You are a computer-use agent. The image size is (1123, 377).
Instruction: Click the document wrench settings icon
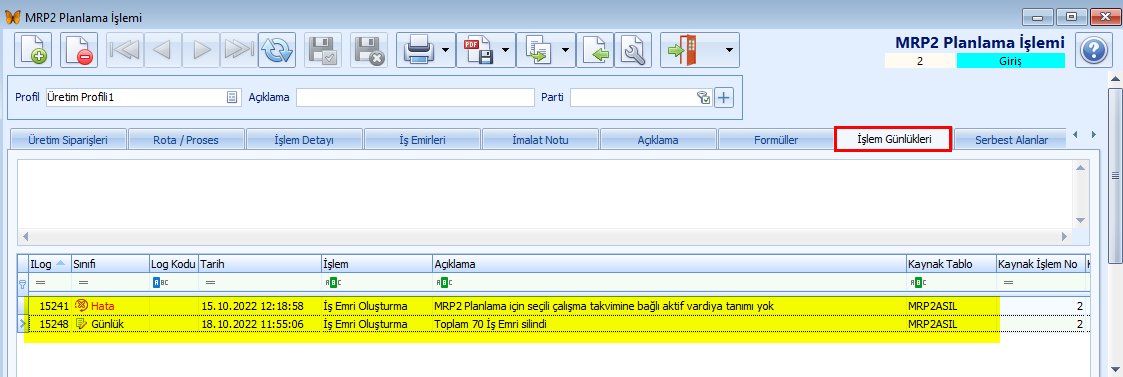pyautogui.click(x=633, y=50)
